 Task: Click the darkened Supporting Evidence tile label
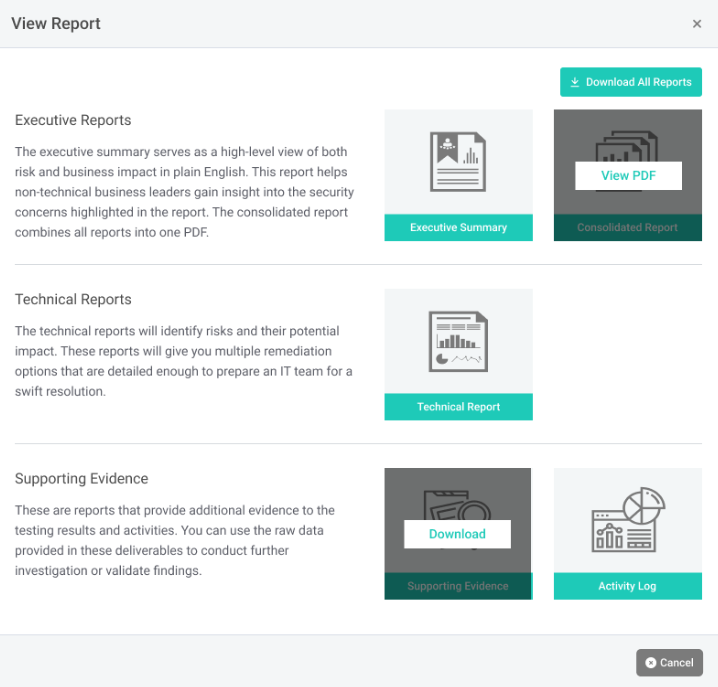click(458, 586)
